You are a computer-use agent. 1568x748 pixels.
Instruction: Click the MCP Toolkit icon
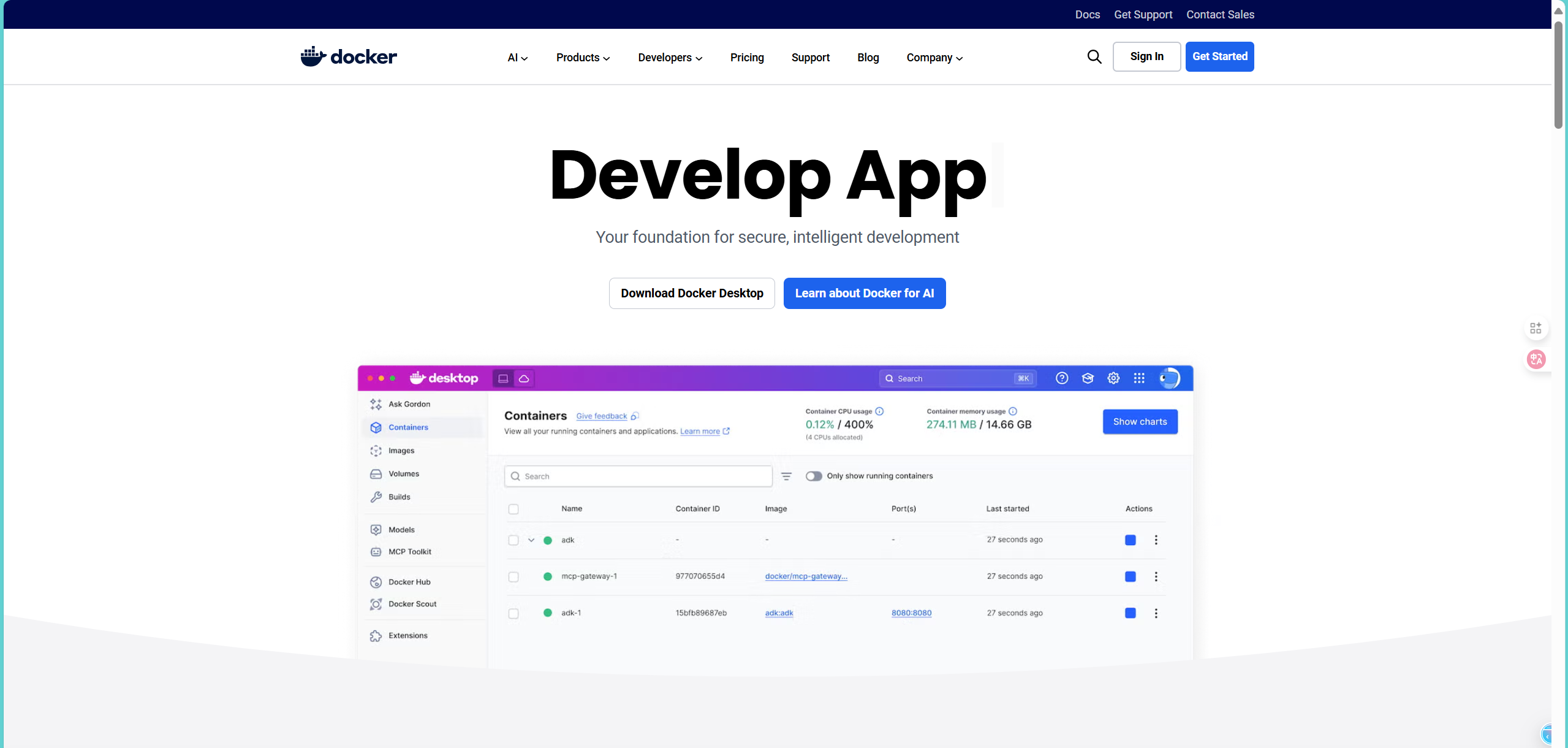(376, 552)
